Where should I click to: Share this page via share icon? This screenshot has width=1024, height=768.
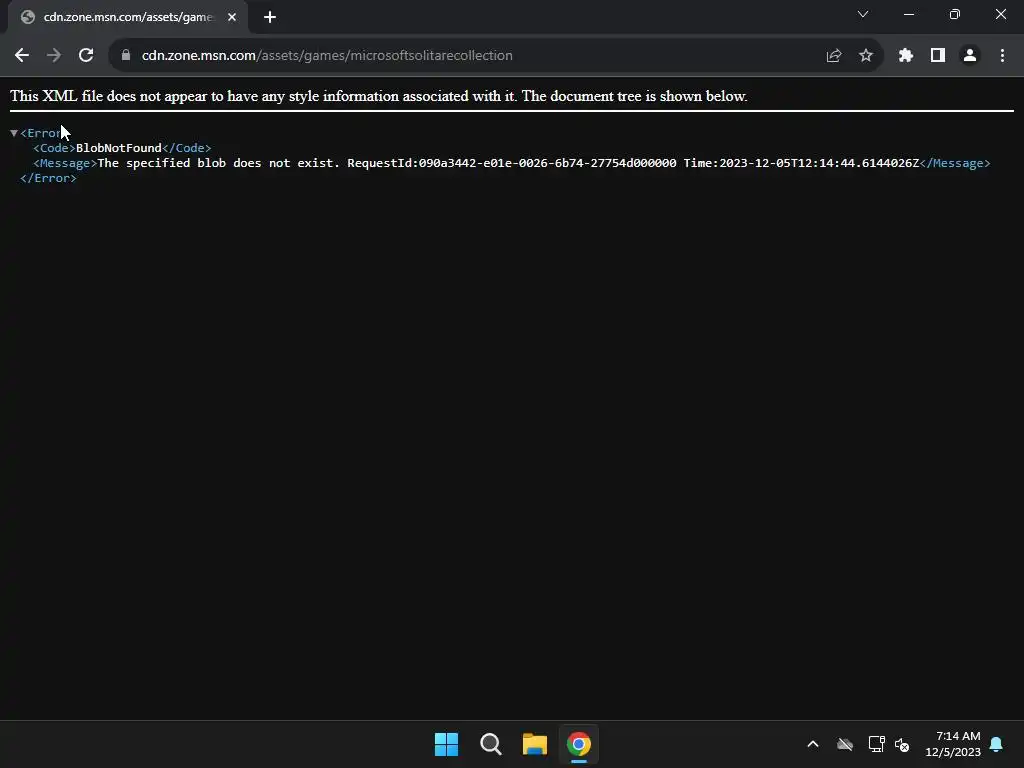(x=833, y=56)
